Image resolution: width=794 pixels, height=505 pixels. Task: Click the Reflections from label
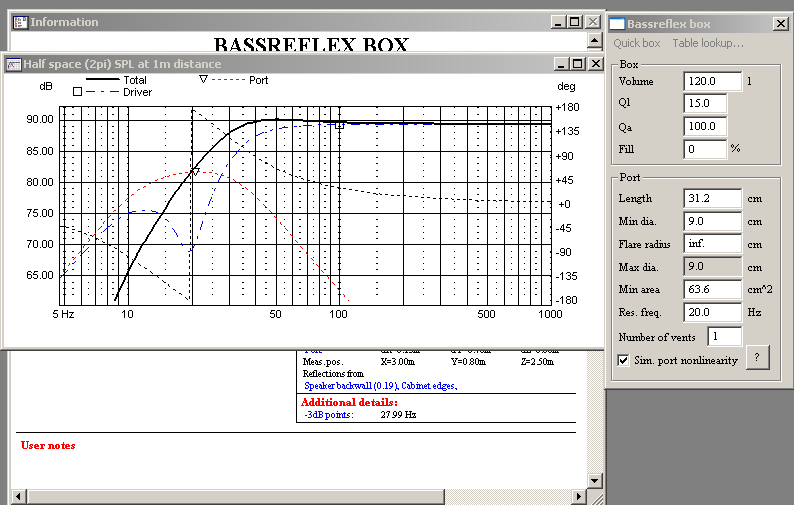[333, 373]
